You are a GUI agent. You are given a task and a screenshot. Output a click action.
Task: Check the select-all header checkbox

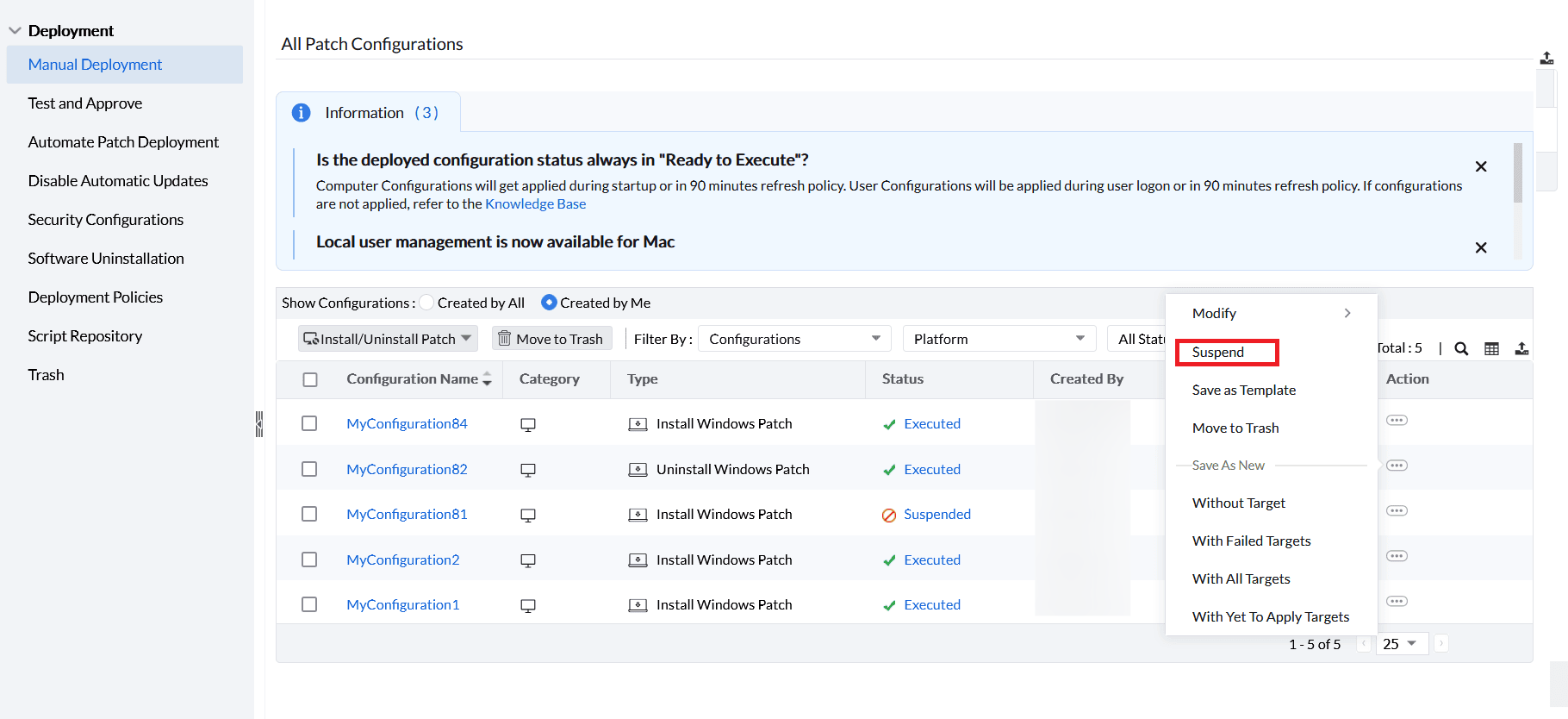(310, 379)
